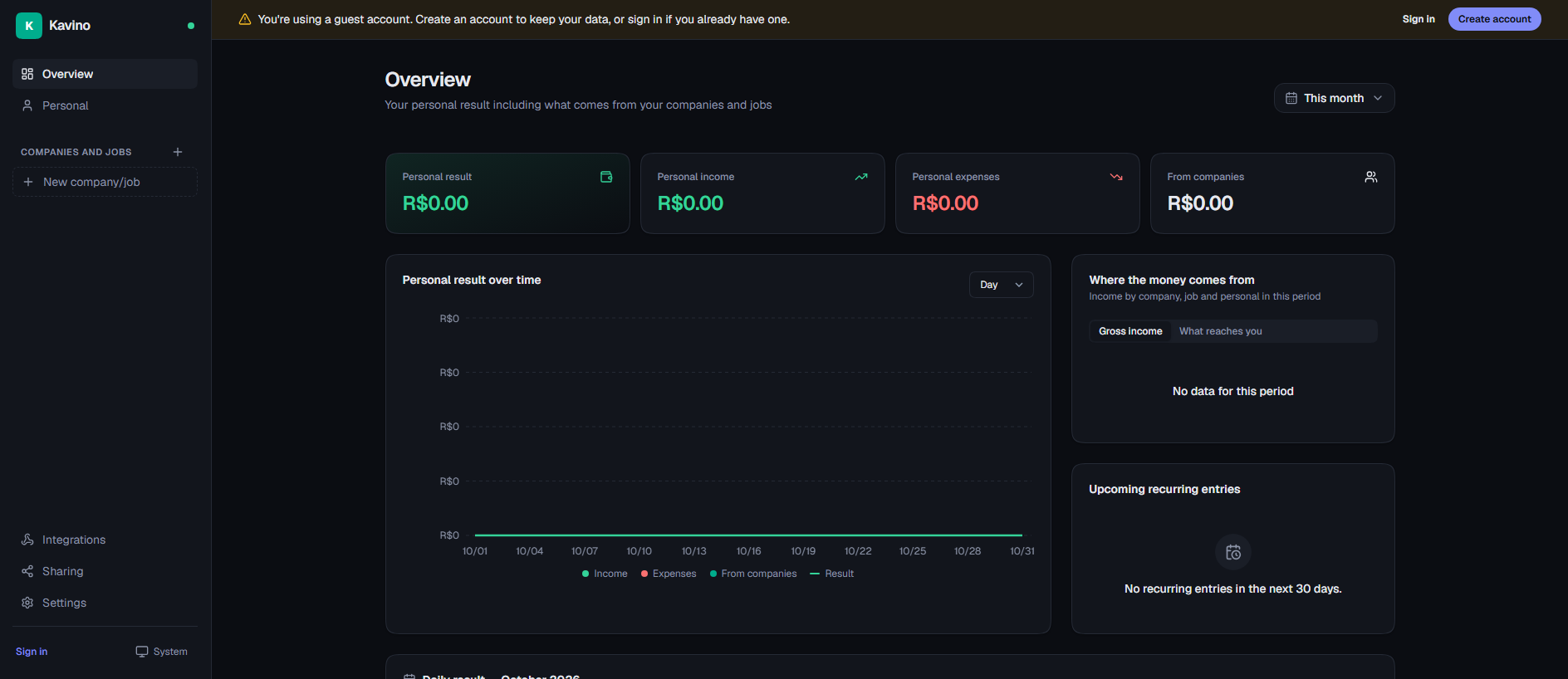Toggle the green Result line legend
This screenshot has width=1568, height=679.
point(831,574)
